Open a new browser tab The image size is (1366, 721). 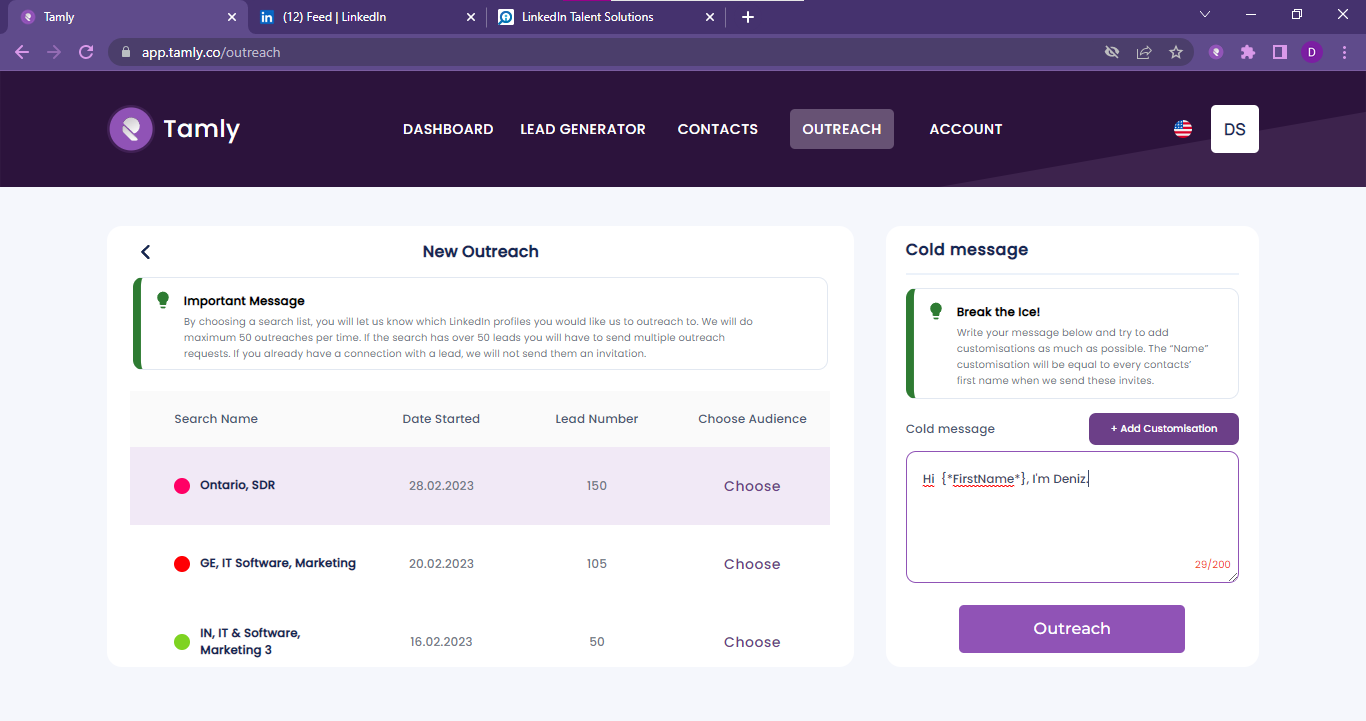coord(748,17)
